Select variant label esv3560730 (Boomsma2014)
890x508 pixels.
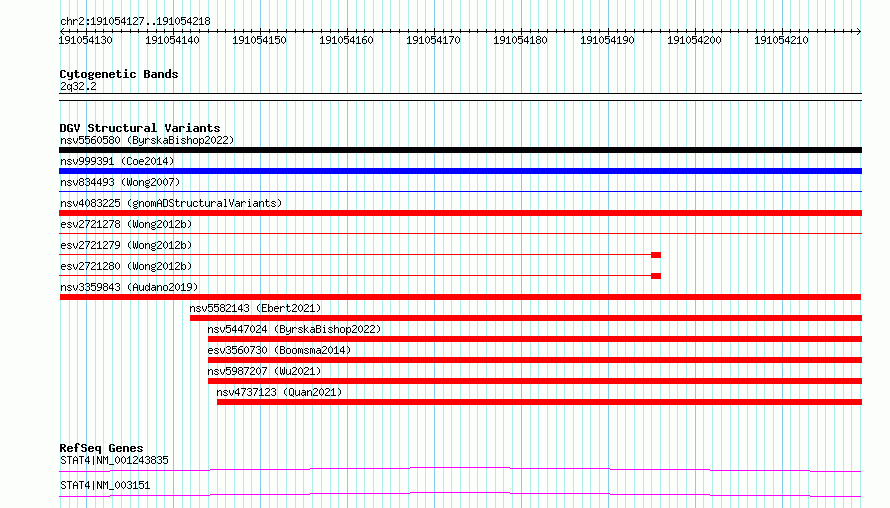[279, 350]
